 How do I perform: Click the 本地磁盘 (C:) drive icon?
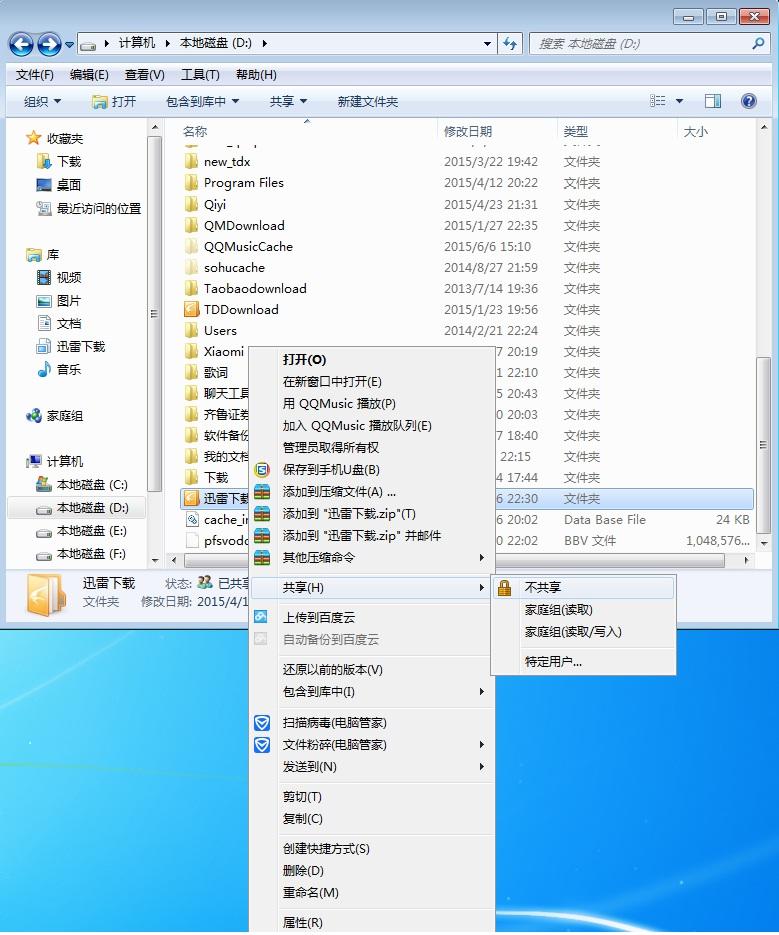(x=44, y=484)
